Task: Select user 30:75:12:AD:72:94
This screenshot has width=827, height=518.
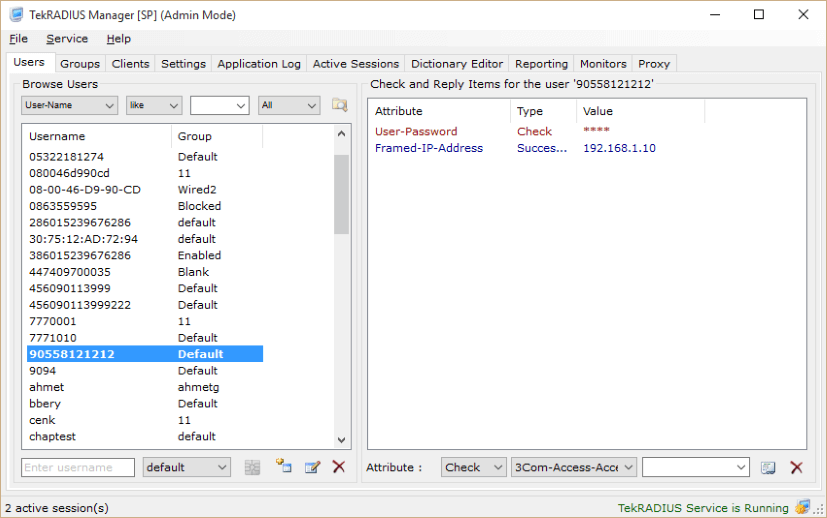Action: coord(145,239)
